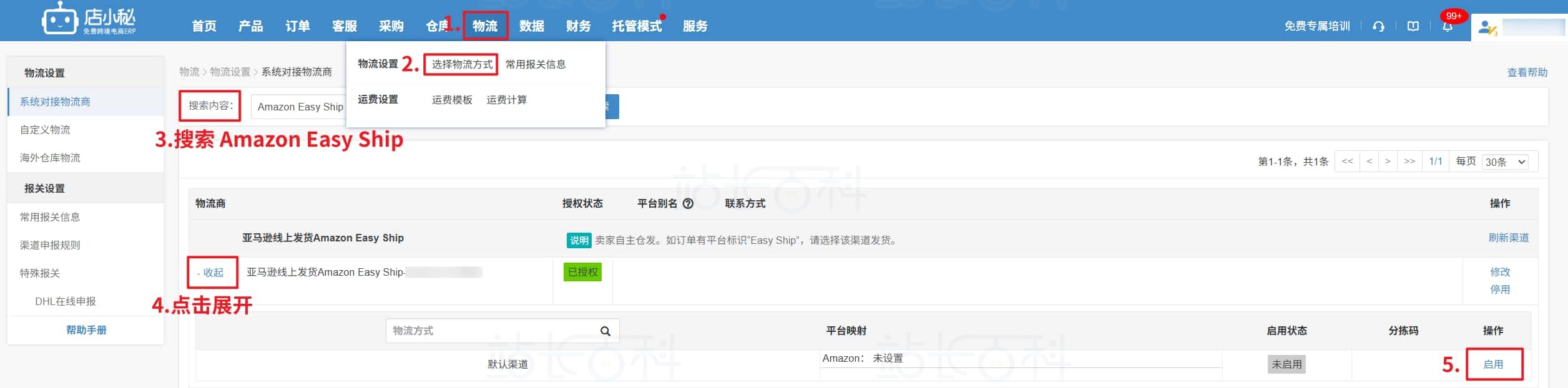Open the 物流 menu
Viewport: 1568px width, 388px height.
point(485,26)
